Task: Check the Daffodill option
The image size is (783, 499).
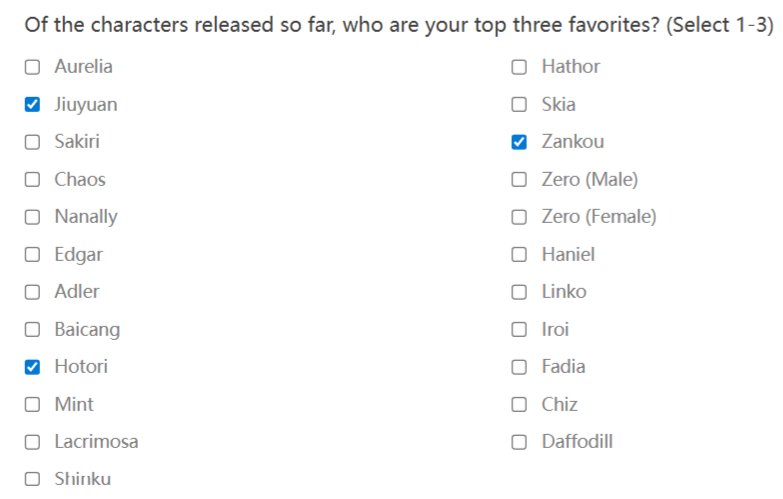Action: click(x=519, y=442)
